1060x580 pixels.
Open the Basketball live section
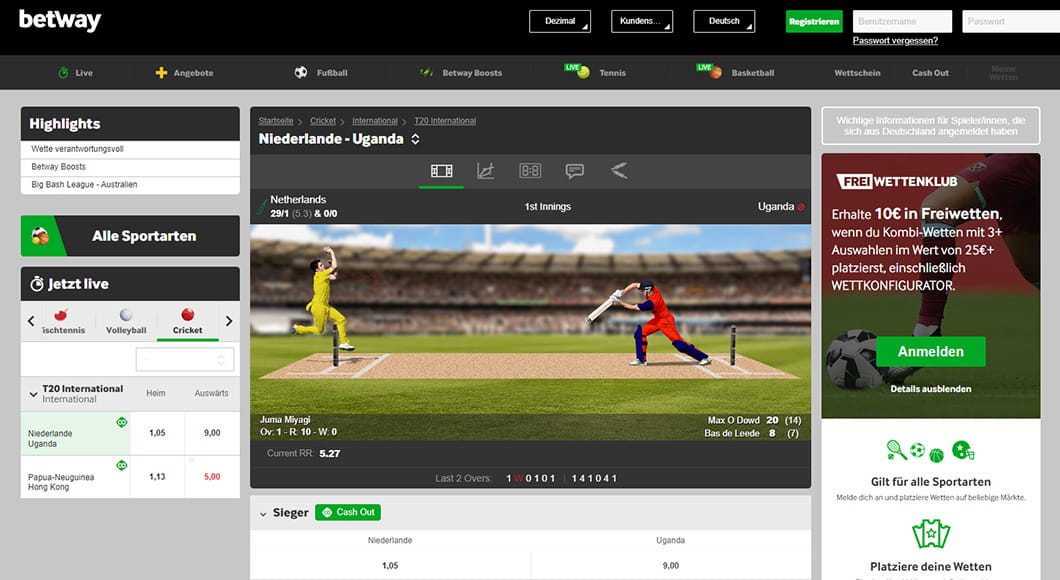[x=736, y=72]
